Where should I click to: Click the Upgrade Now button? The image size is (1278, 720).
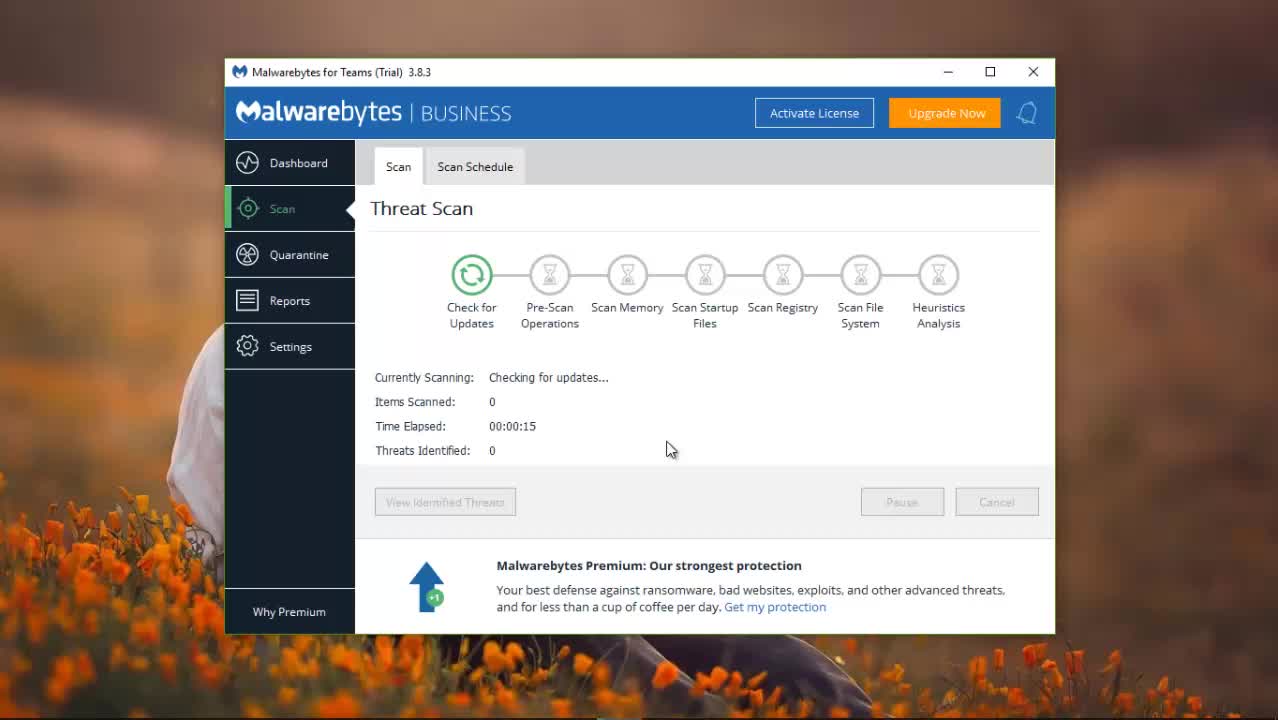point(945,113)
